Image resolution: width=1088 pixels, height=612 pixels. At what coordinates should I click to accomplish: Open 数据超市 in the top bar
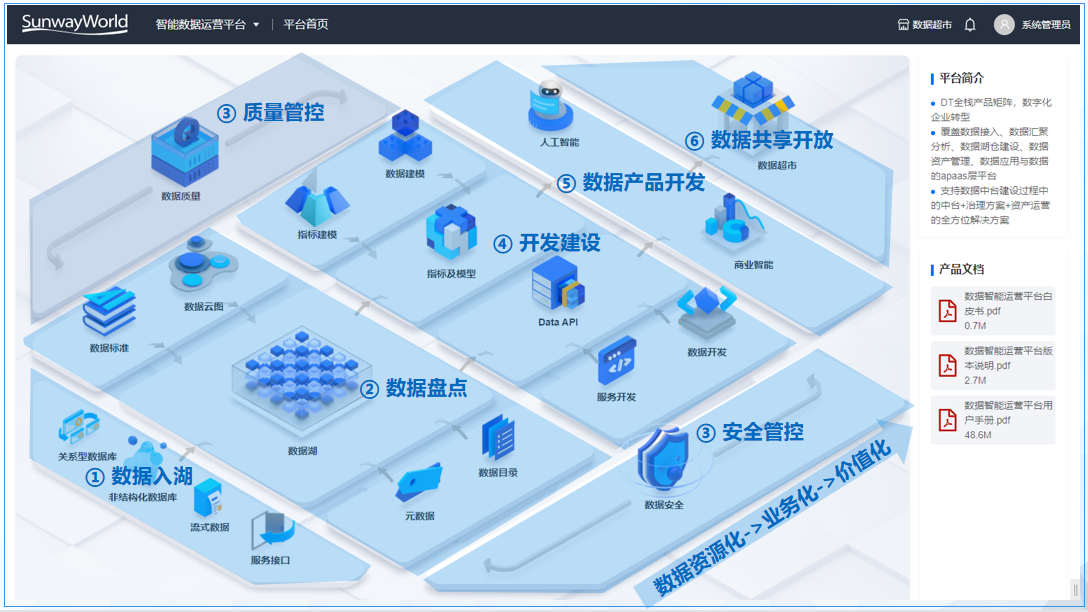click(924, 25)
